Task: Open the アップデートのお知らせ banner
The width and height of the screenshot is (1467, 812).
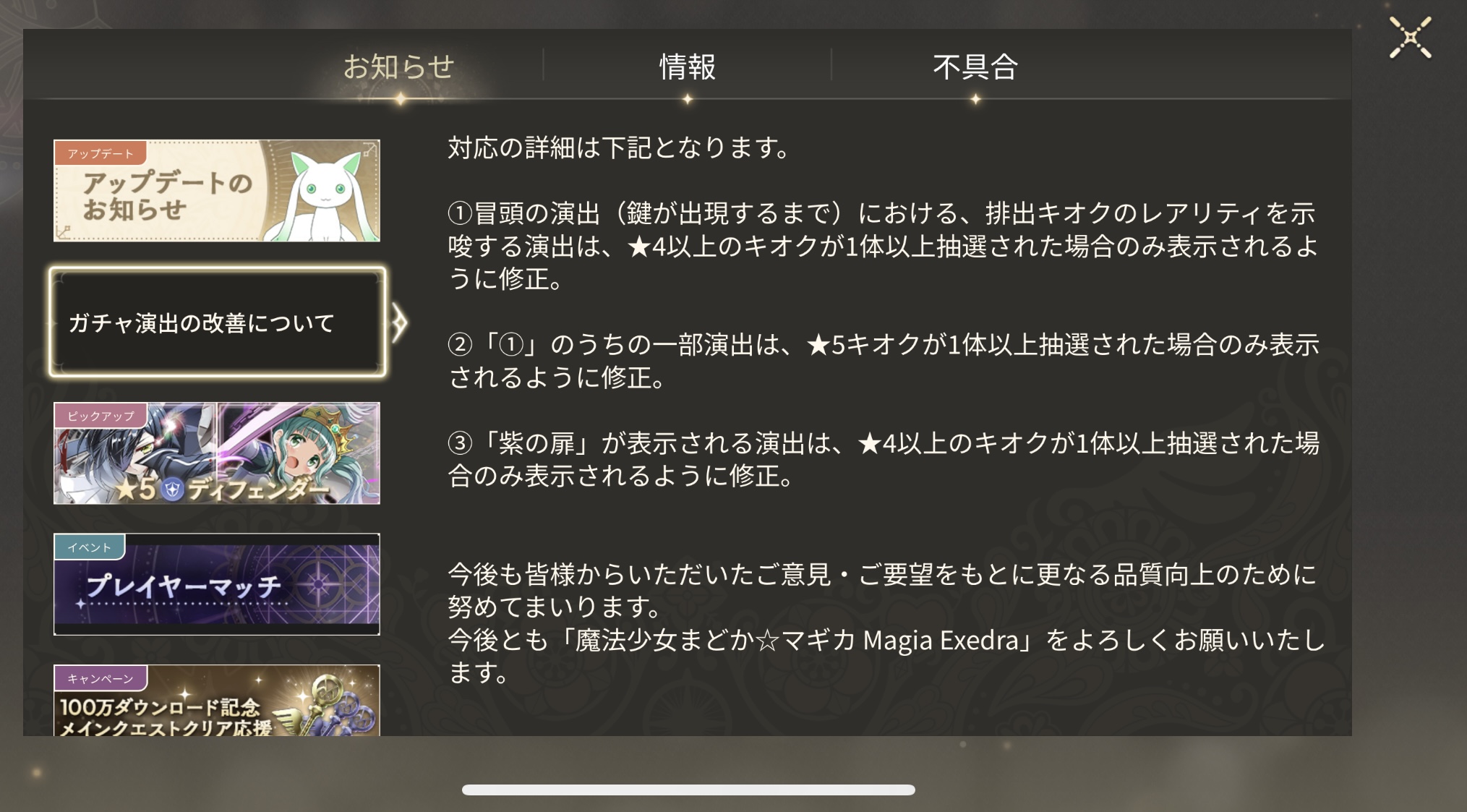Action: (217, 191)
